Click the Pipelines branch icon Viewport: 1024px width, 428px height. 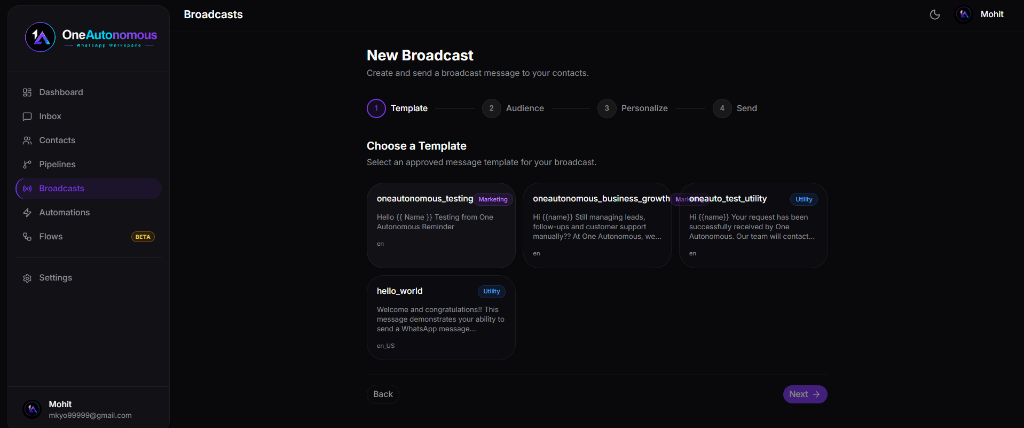tap(27, 165)
